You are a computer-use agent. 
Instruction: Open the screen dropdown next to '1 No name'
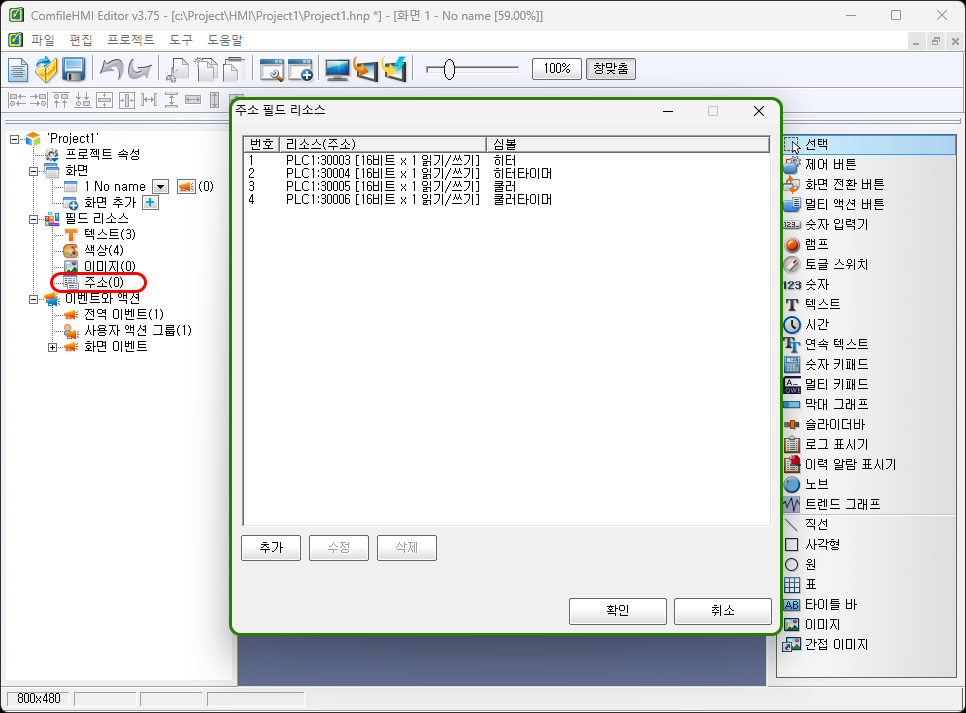(x=161, y=186)
